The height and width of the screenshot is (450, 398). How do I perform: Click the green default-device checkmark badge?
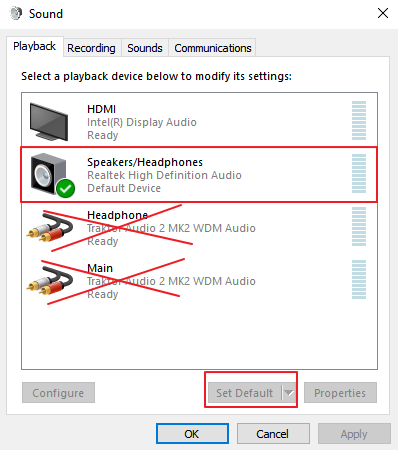pyautogui.click(x=66, y=188)
